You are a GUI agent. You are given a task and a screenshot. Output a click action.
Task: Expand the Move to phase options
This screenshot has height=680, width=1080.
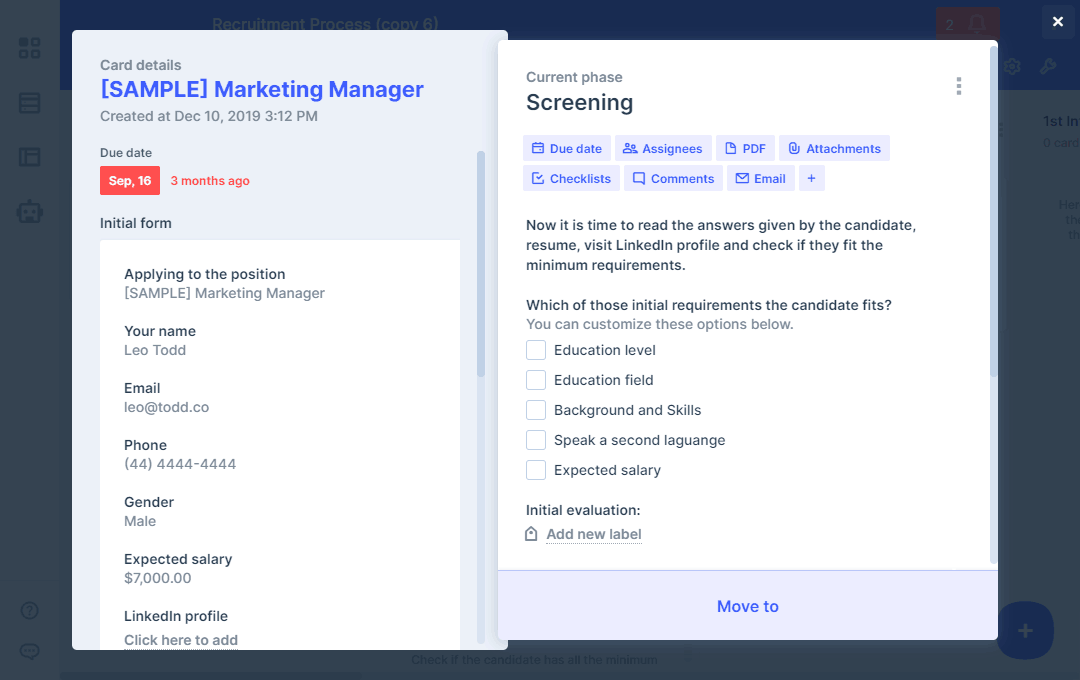point(747,606)
